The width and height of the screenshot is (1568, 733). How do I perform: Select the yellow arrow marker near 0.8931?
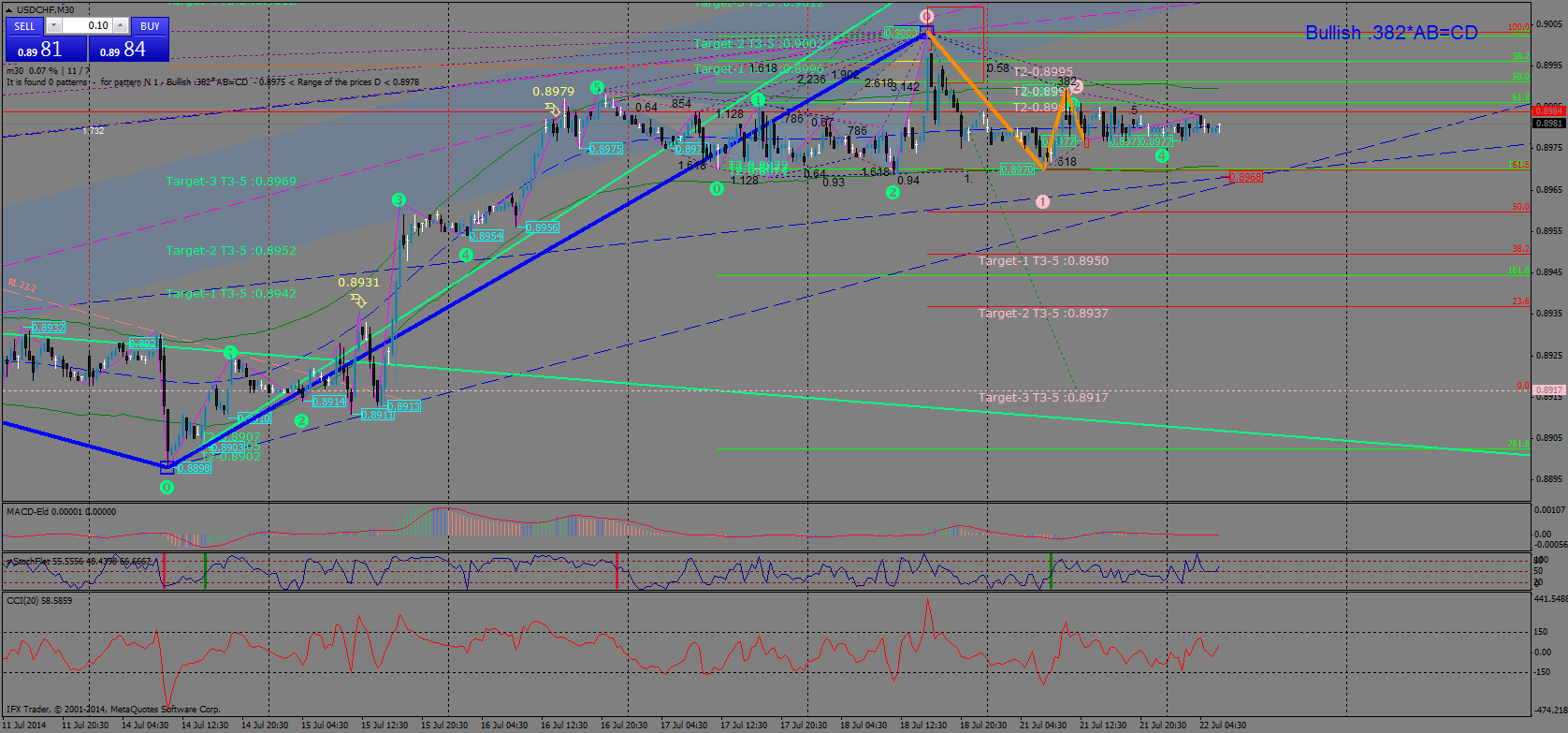click(x=357, y=301)
